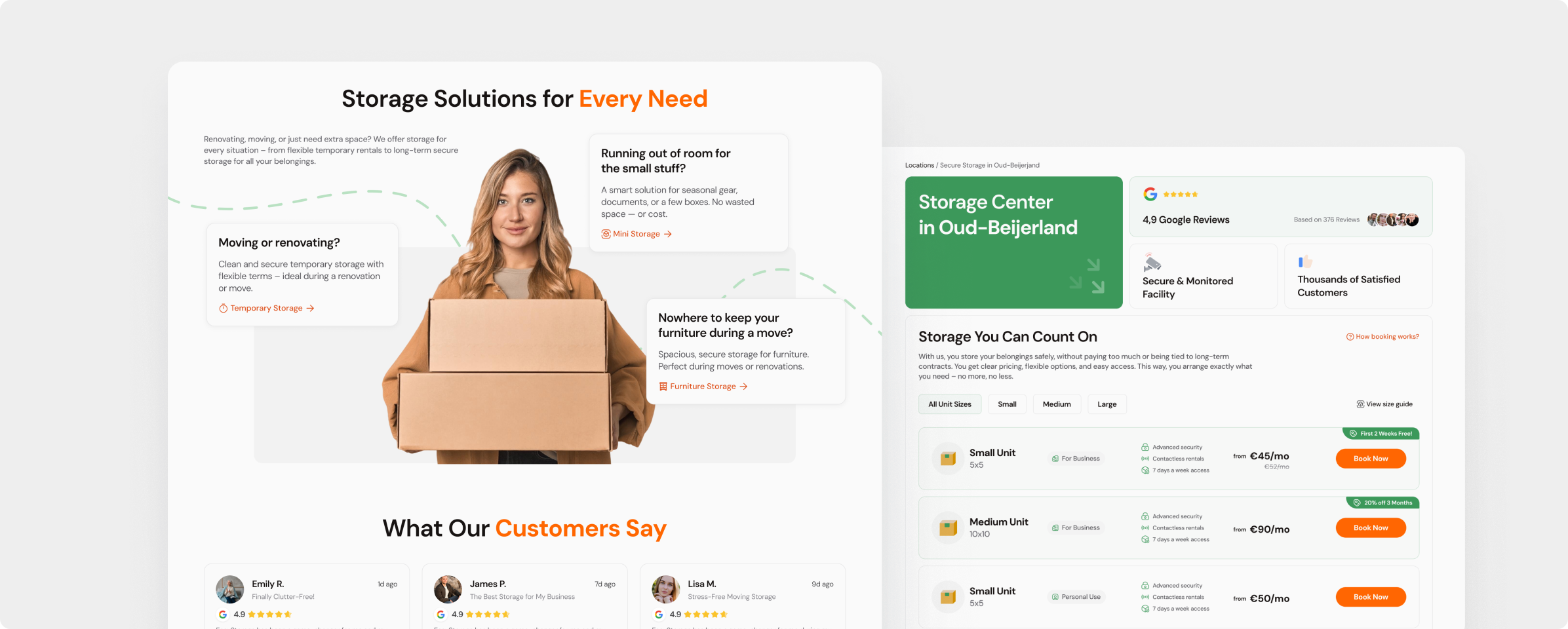The image size is (1568, 629).
Task: Click arrow next to Furniture Storage
Action: (x=743, y=387)
